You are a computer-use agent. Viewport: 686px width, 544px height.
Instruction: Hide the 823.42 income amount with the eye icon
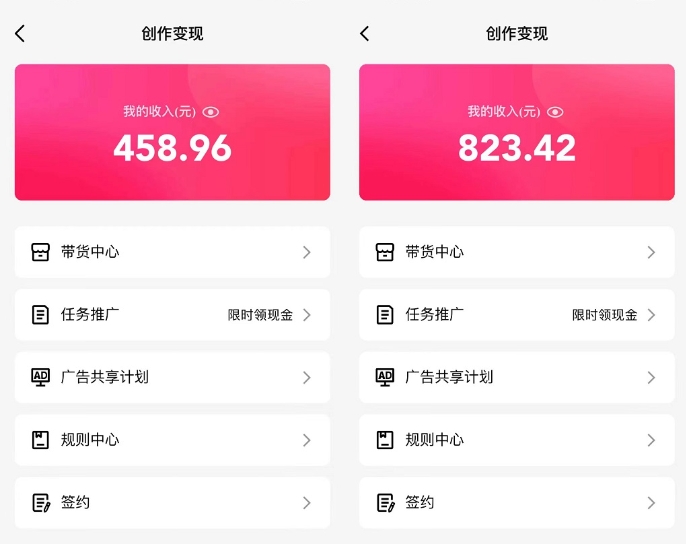pos(556,112)
